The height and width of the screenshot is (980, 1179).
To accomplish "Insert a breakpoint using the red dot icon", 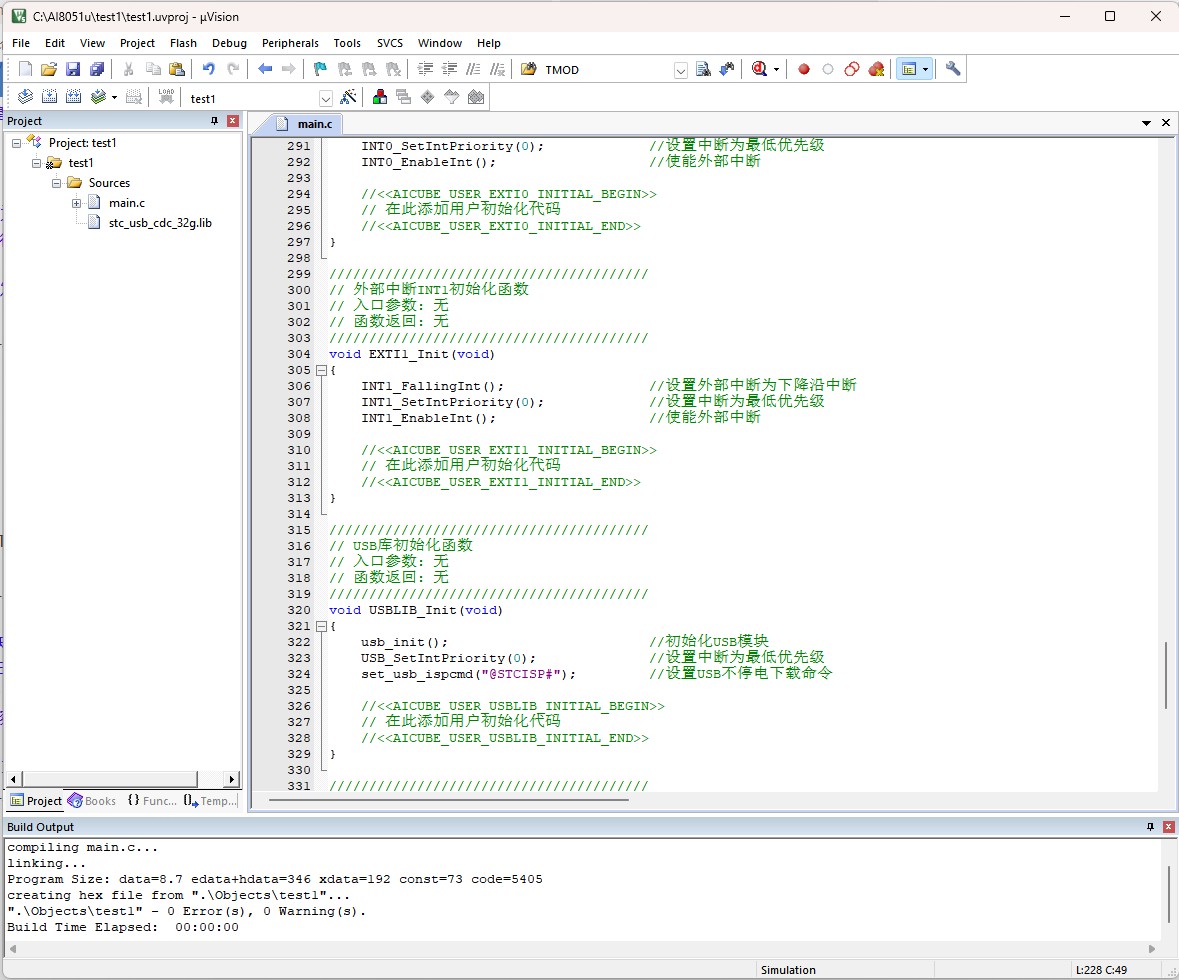I will pos(804,69).
